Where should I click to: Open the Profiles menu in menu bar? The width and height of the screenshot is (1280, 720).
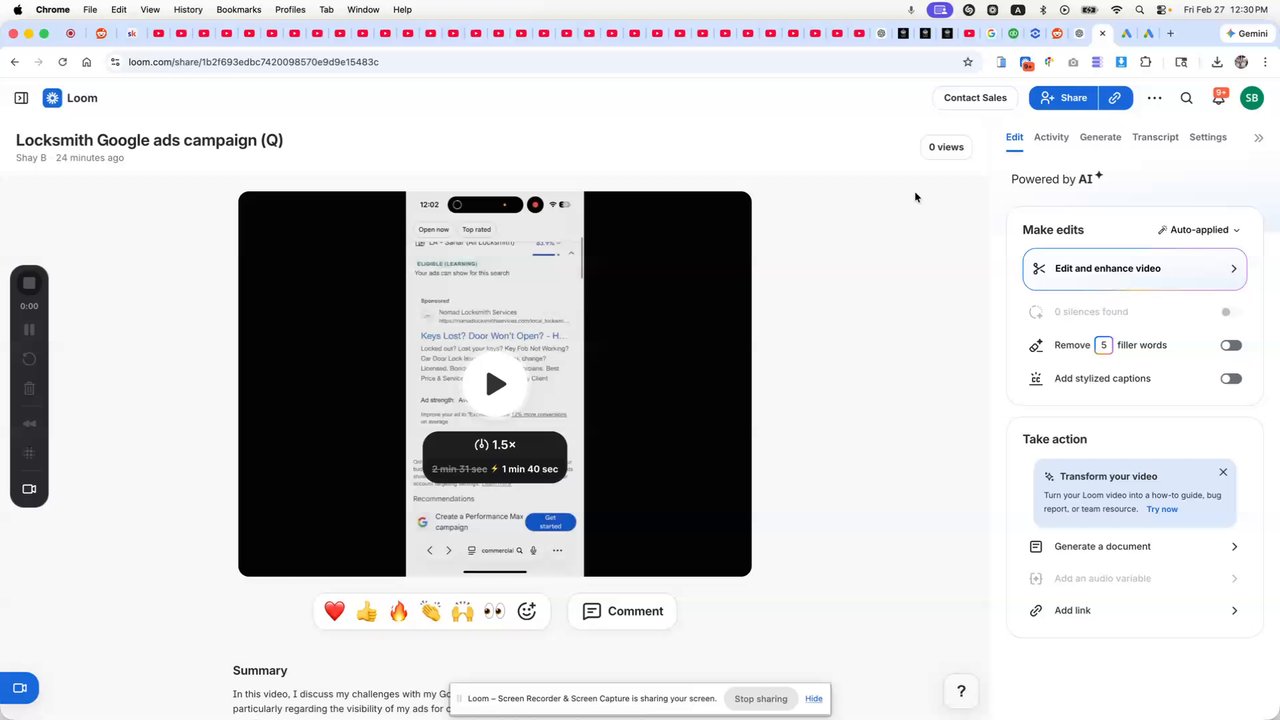coord(290,9)
